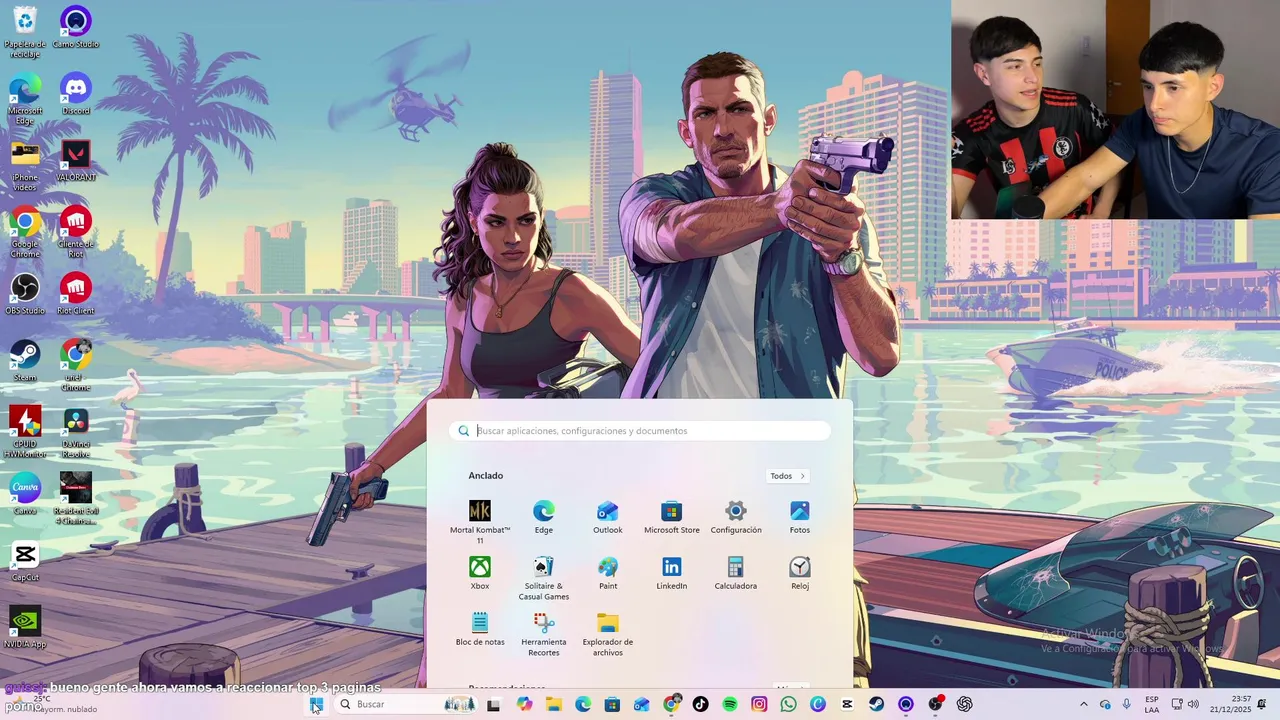
Task: Launch Xbox from pinned apps
Action: [480, 574]
